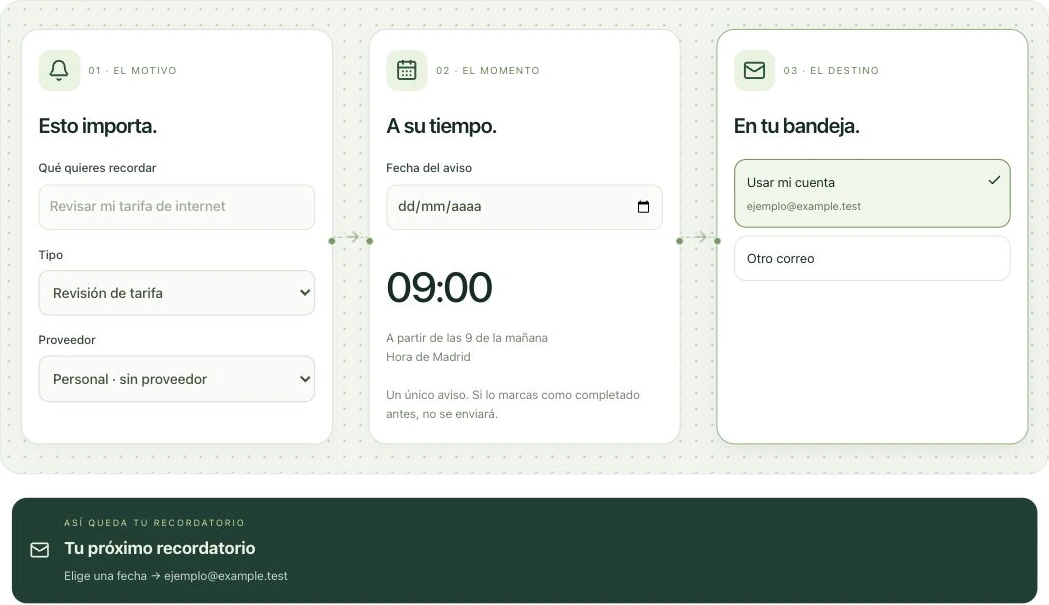Click the label 01 · EL MOTIVO
Image resolution: width=1049 pixels, height=605 pixels.
tap(132, 70)
